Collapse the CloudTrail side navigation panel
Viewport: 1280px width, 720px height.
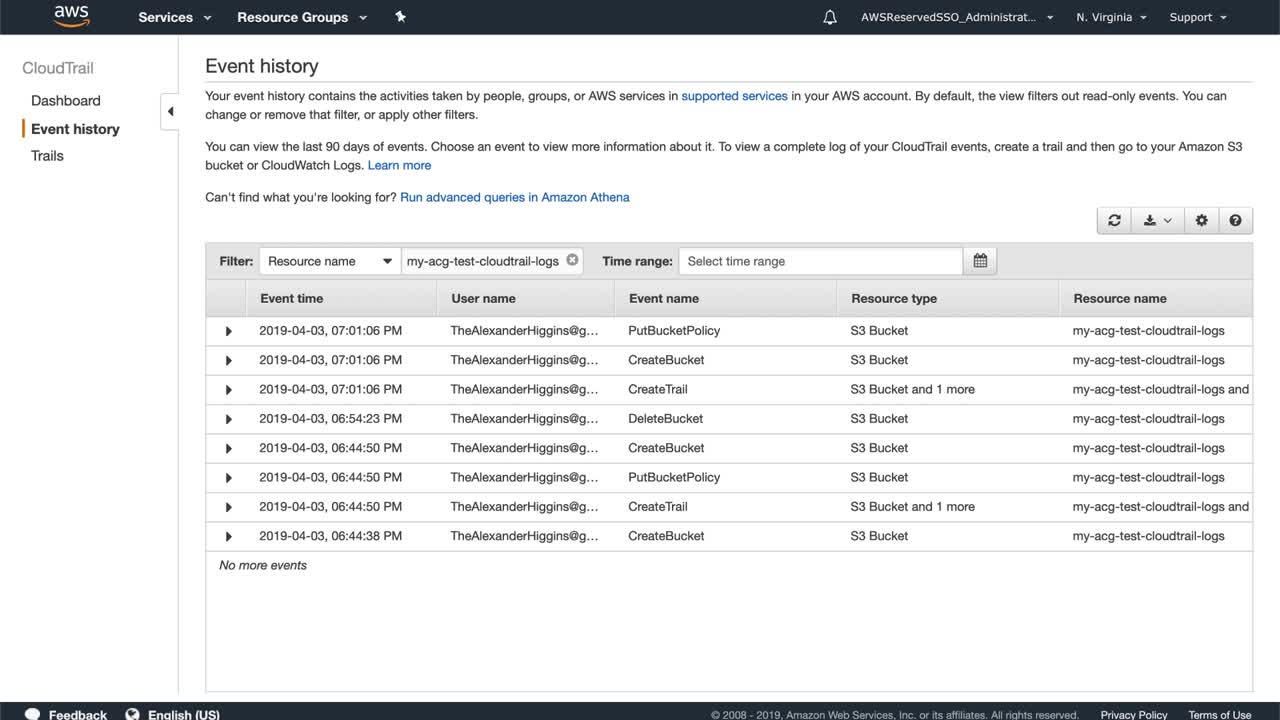[170, 111]
